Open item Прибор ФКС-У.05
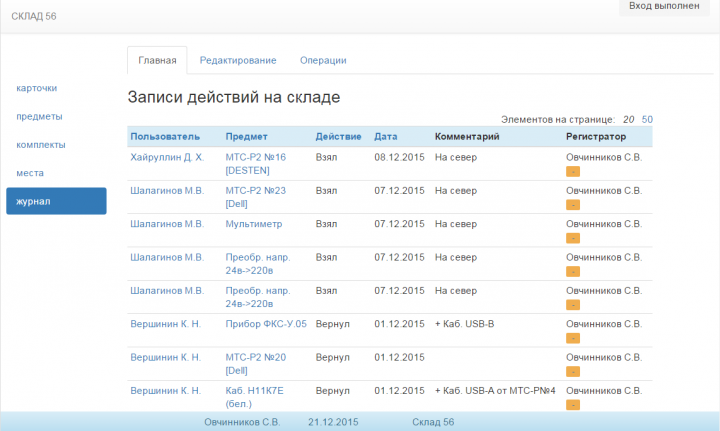Image resolution: width=720 pixels, height=431 pixels. tap(266, 324)
